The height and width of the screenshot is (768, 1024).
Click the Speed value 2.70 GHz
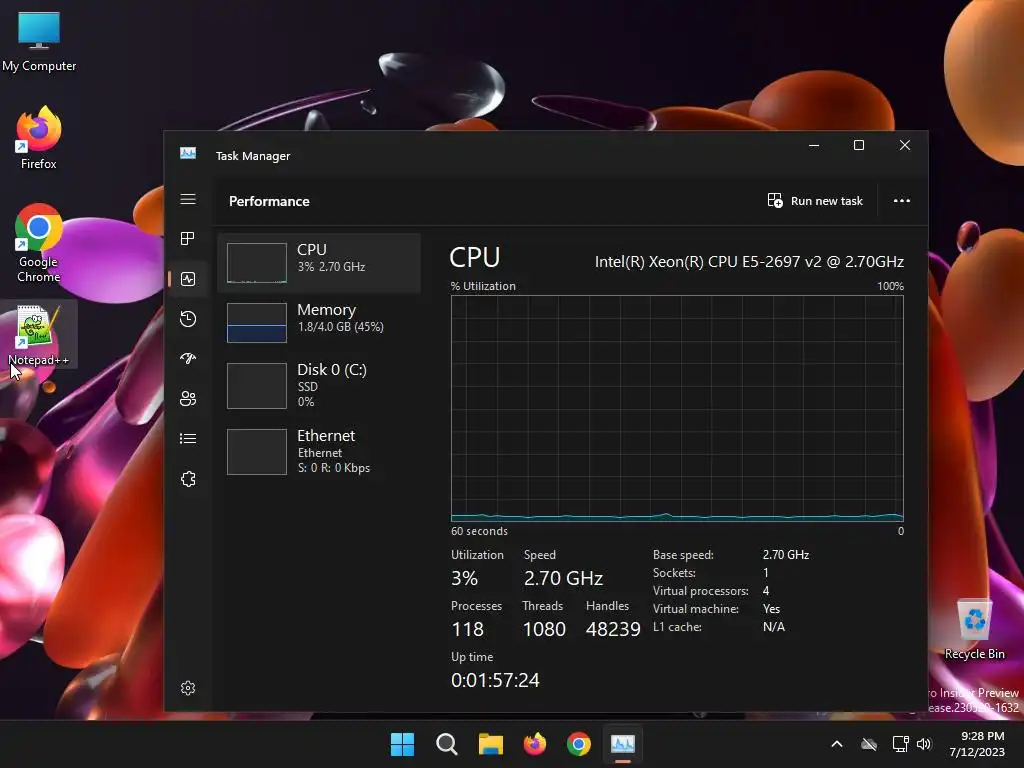click(x=563, y=578)
